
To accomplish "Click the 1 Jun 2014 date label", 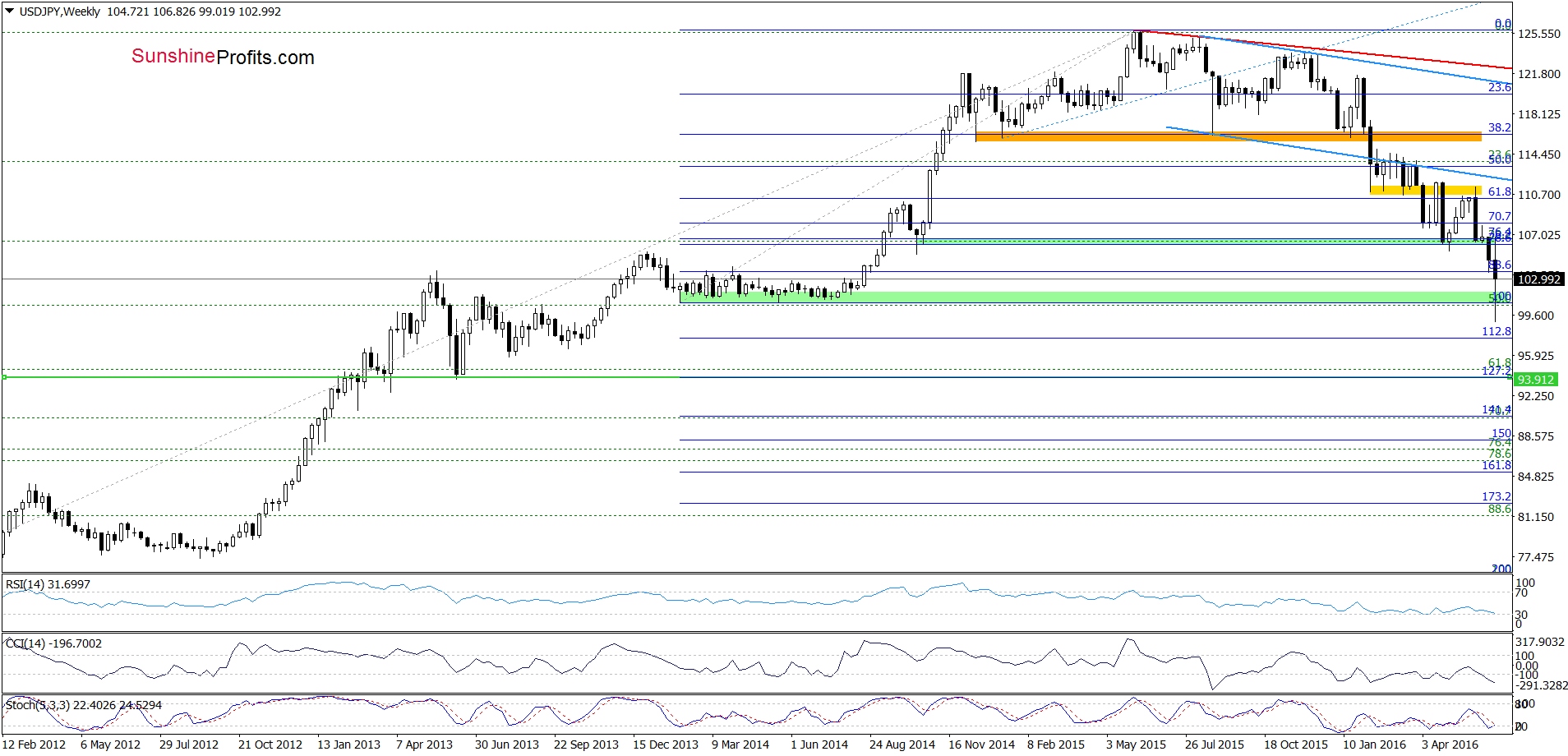I will click(x=819, y=744).
